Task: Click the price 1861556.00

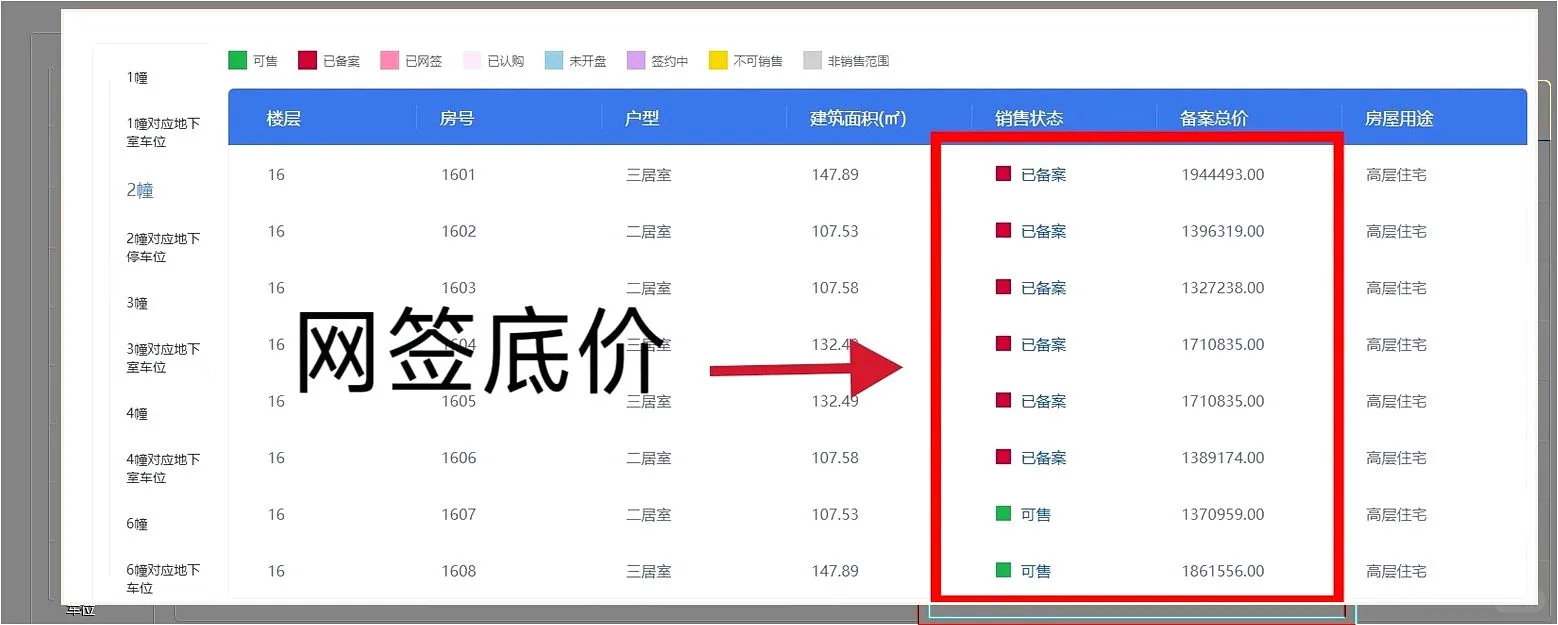Action: point(1223,571)
